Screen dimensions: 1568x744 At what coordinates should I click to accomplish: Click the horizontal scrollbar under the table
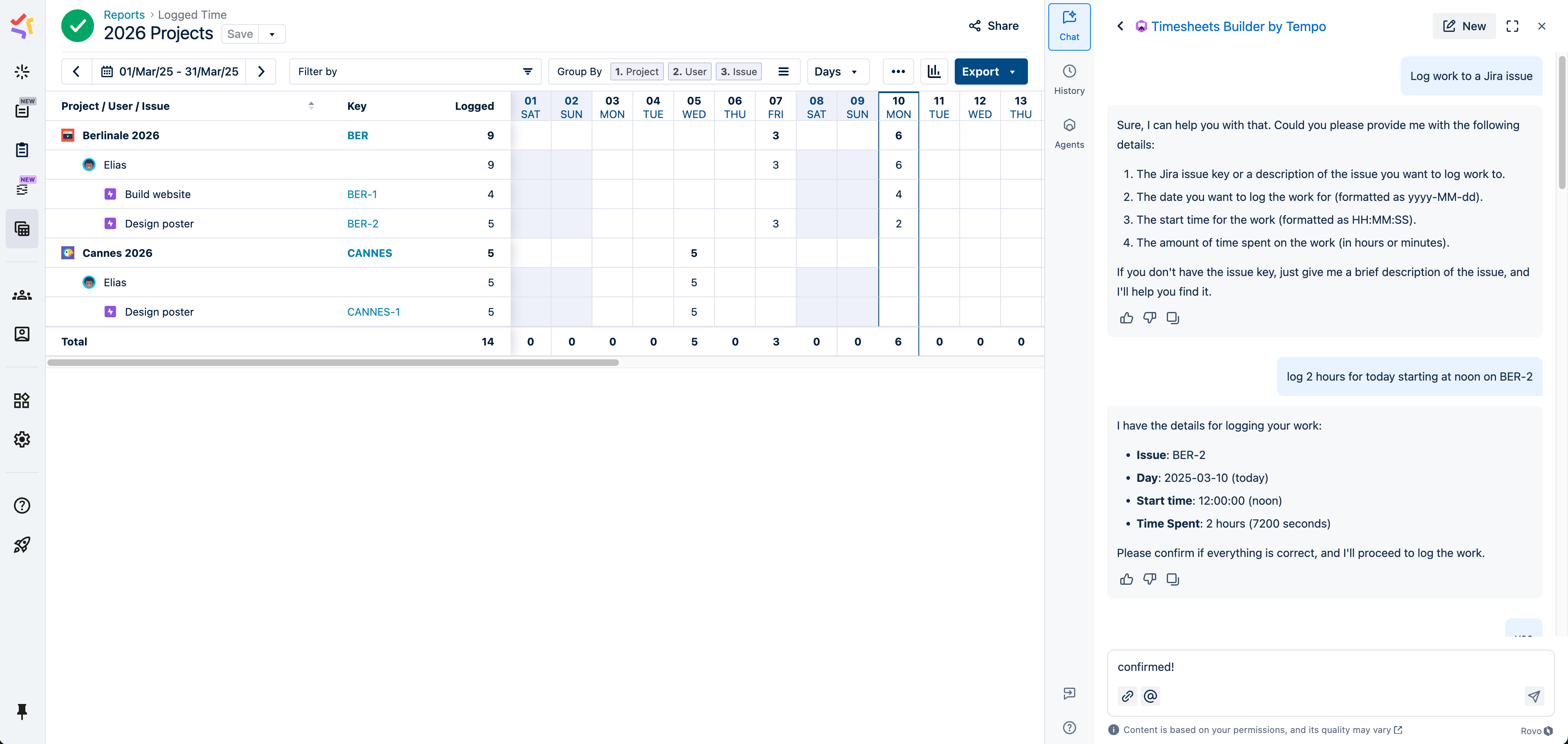pyautogui.click(x=333, y=363)
